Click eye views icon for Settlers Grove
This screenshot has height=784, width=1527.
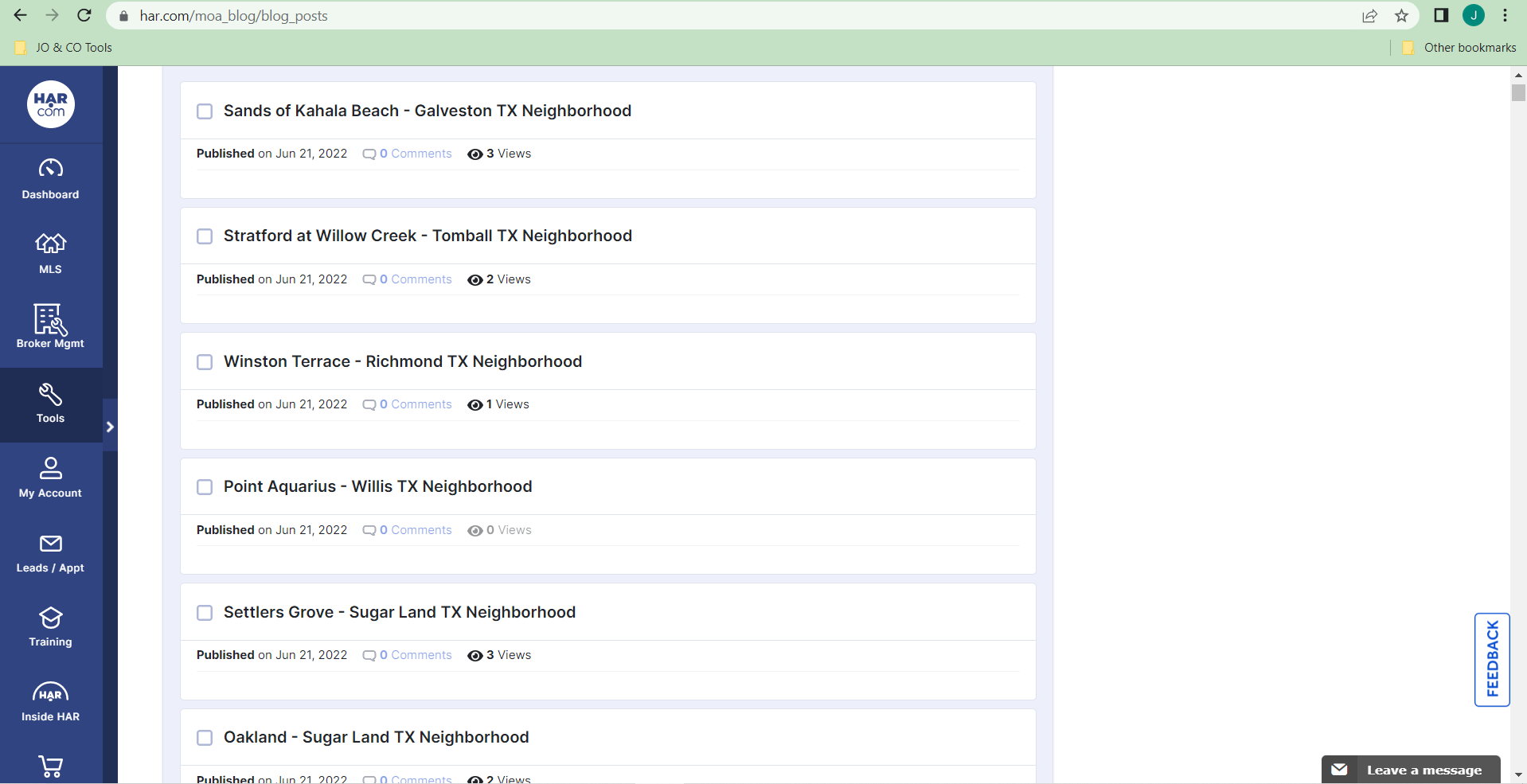pyautogui.click(x=475, y=656)
